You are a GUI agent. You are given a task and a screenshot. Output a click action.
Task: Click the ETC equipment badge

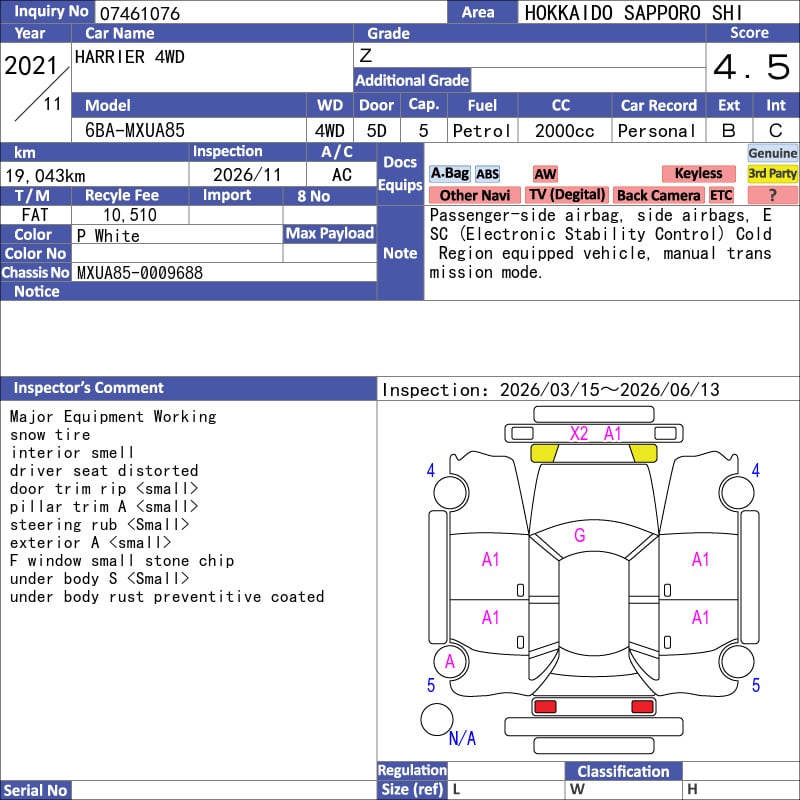click(721, 195)
